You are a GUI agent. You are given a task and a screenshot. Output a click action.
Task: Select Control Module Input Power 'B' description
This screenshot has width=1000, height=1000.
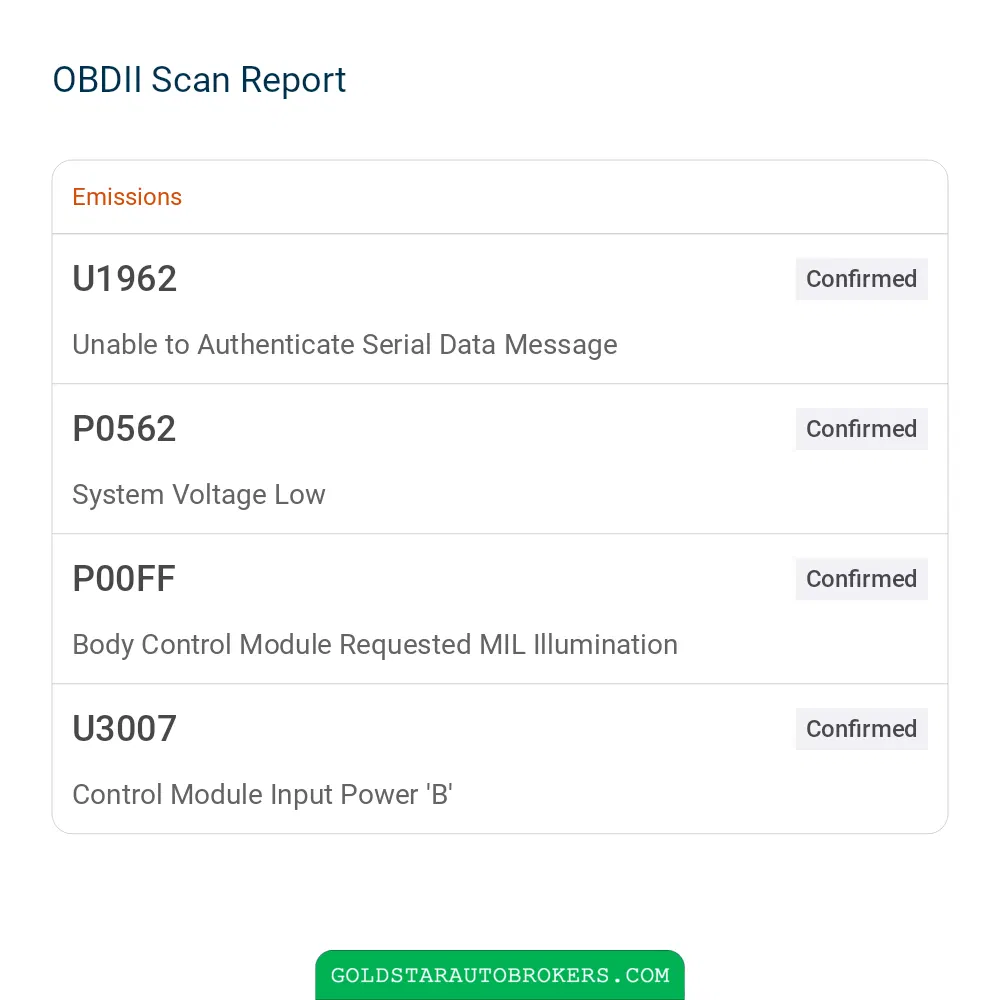pyautogui.click(x=263, y=795)
